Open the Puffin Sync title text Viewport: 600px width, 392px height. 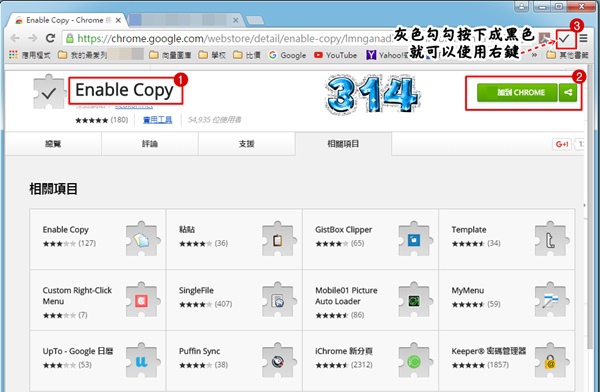[x=199, y=351]
